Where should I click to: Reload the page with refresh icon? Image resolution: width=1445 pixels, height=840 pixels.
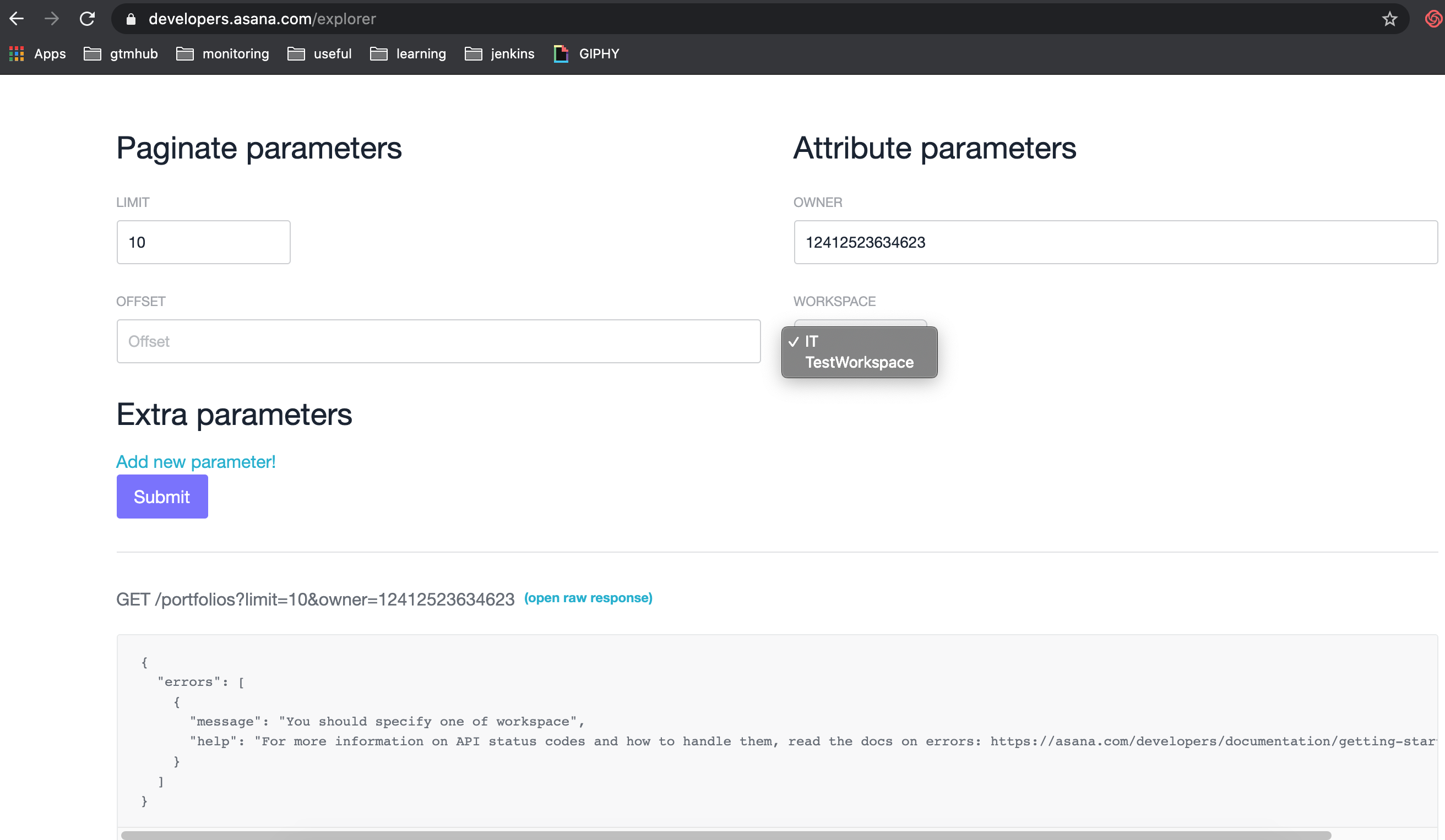pyautogui.click(x=87, y=19)
